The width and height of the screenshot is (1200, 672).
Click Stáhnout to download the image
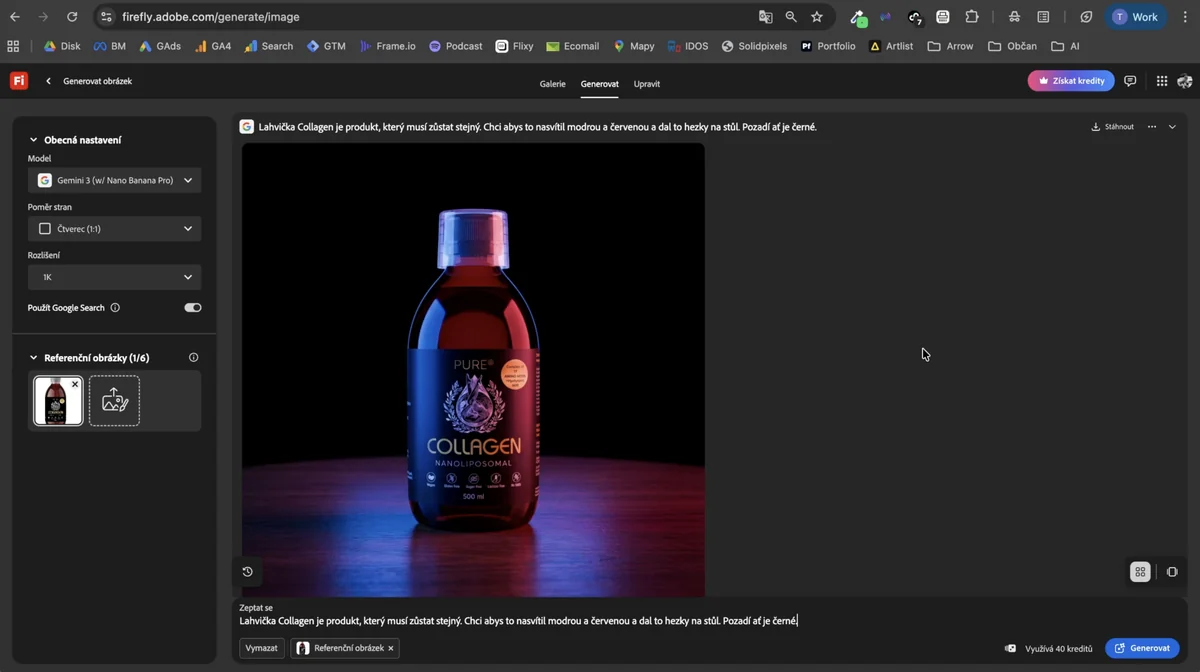pyautogui.click(x=1112, y=127)
